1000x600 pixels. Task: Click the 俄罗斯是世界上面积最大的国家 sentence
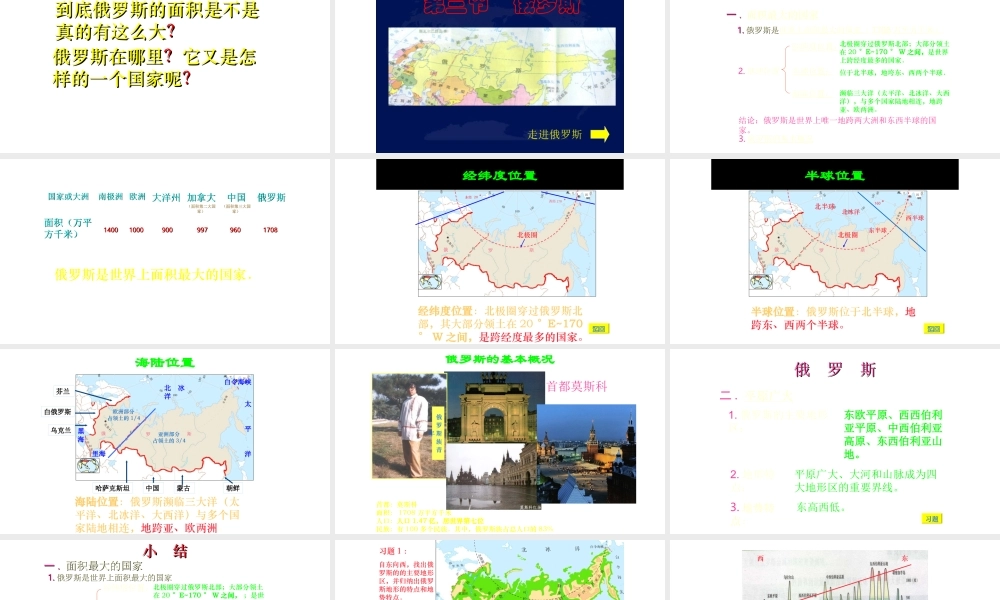pyautogui.click(x=153, y=275)
